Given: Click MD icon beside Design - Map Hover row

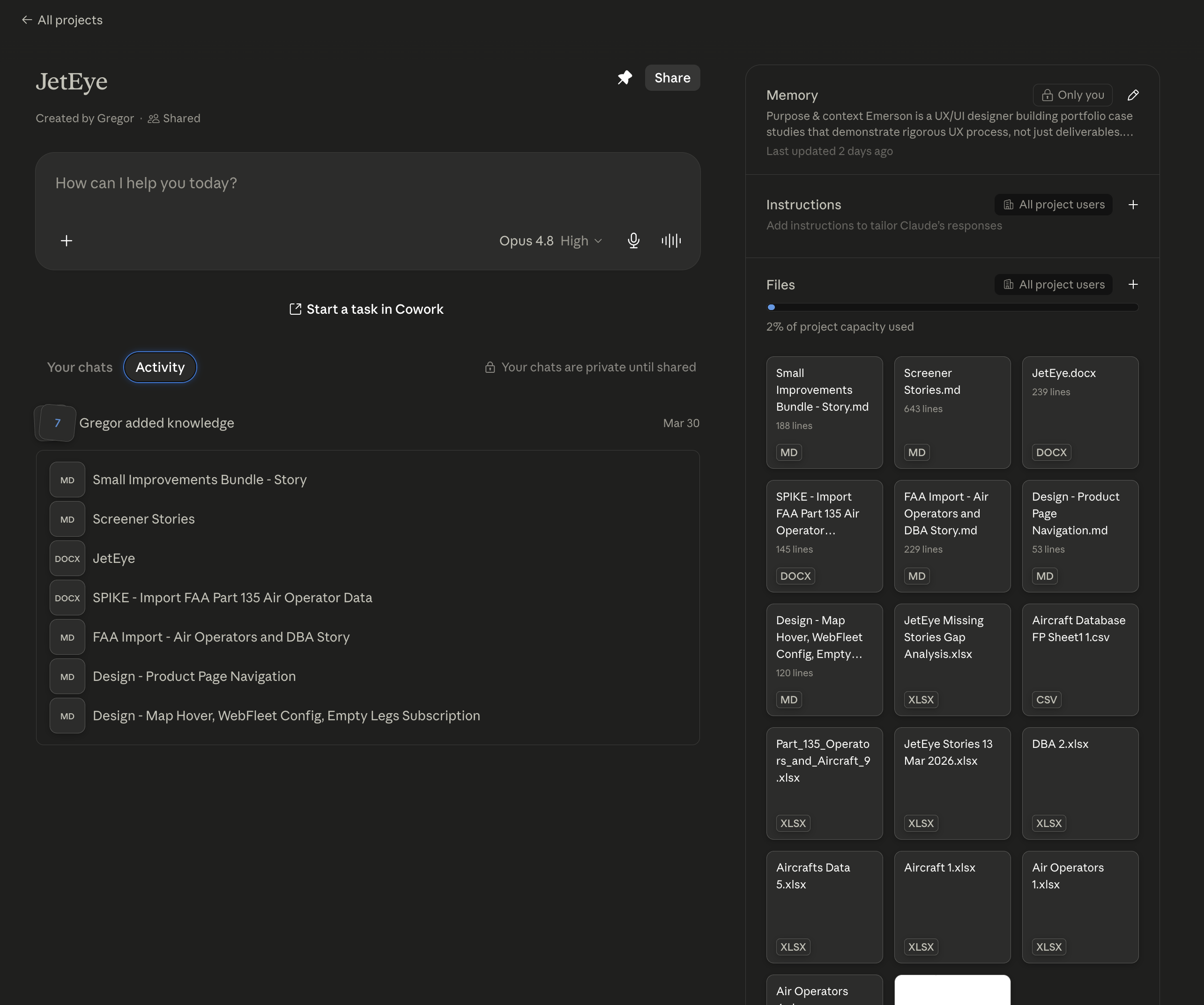Looking at the screenshot, I should tap(67, 716).
